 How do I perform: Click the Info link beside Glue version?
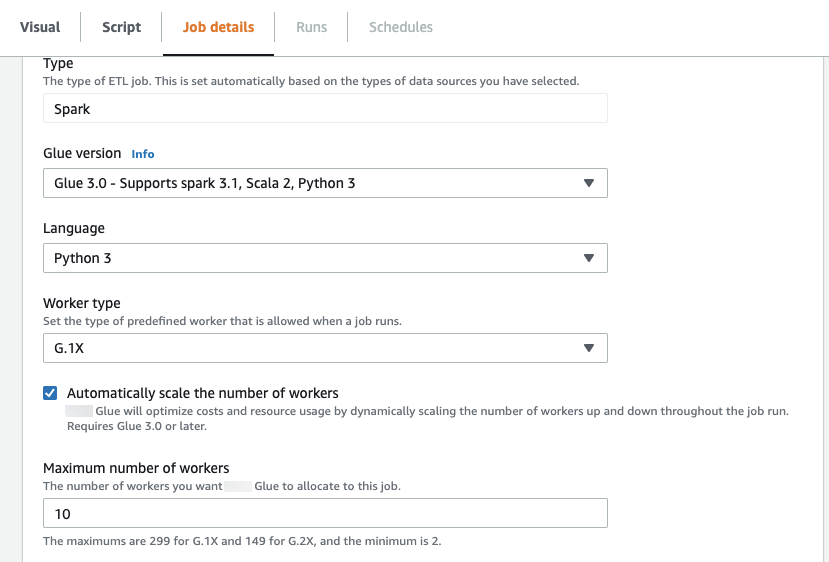[x=143, y=154]
